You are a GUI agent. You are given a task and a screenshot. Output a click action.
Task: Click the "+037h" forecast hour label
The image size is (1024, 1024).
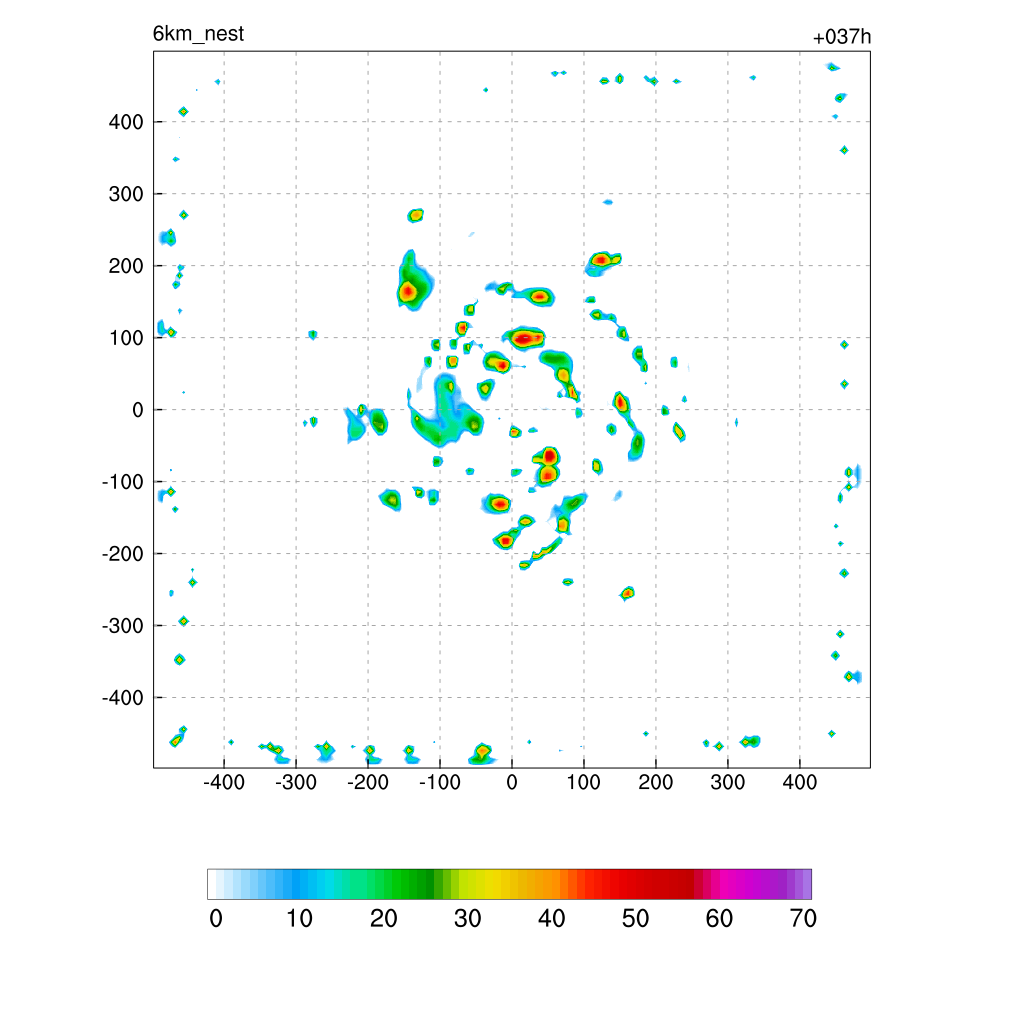842,37
